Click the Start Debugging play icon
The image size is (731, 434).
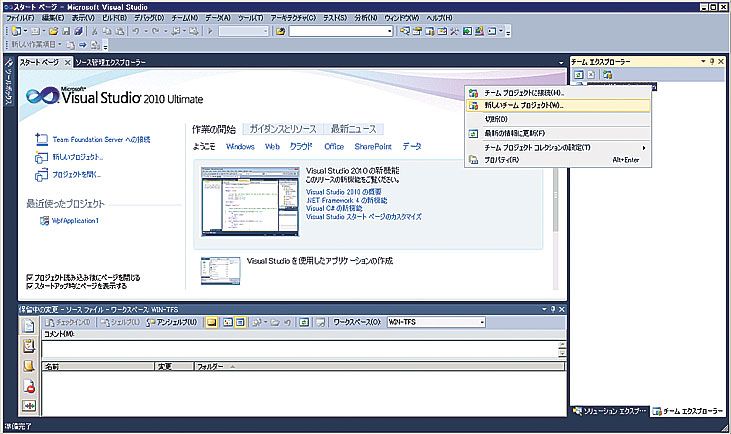[x=210, y=31]
